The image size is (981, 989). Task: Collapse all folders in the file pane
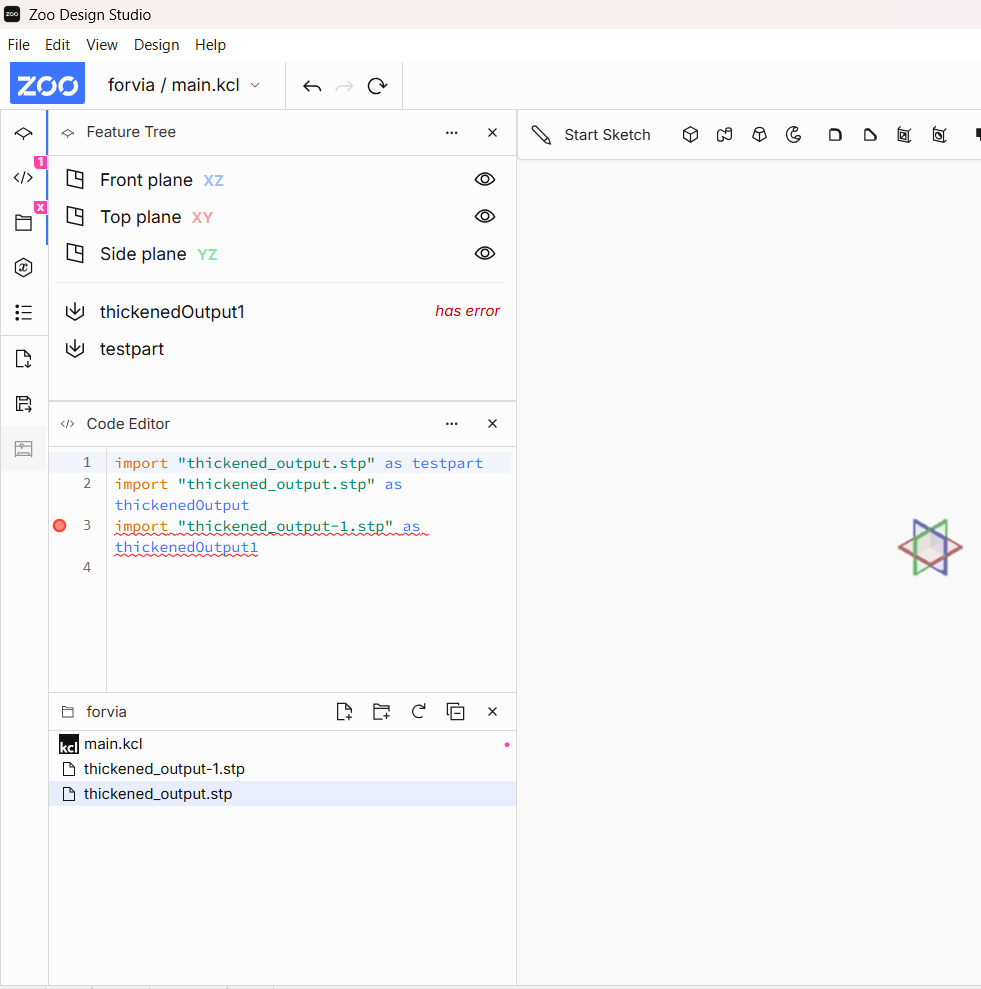point(455,712)
